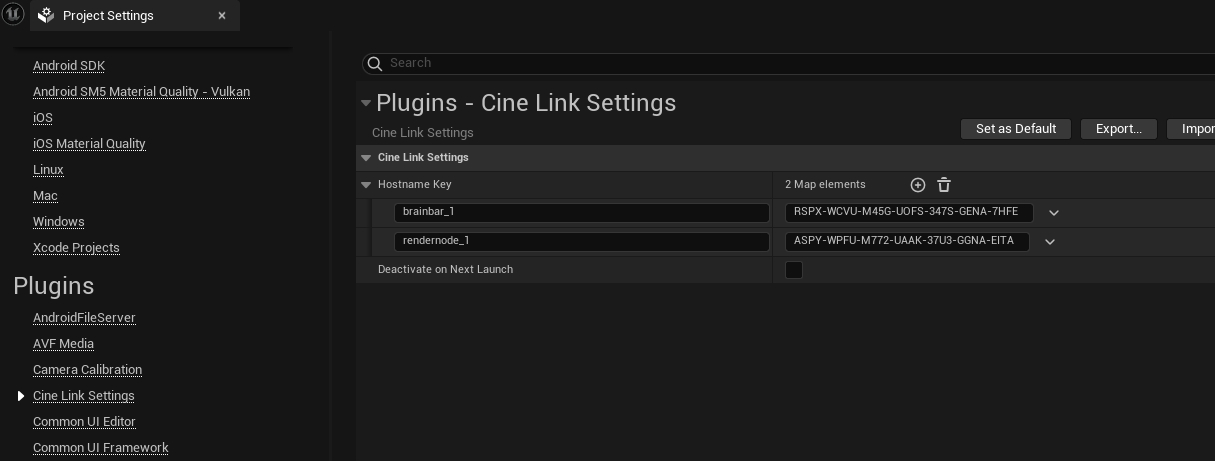Image resolution: width=1215 pixels, height=461 pixels.
Task: Close the Project Settings tab
Action: (x=222, y=16)
